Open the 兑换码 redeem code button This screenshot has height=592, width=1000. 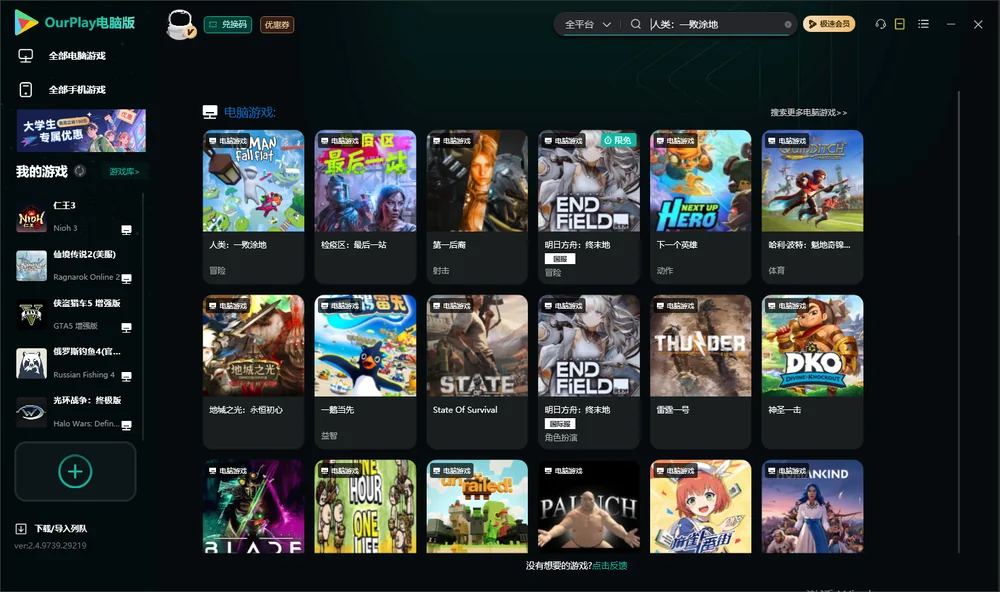[228, 25]
